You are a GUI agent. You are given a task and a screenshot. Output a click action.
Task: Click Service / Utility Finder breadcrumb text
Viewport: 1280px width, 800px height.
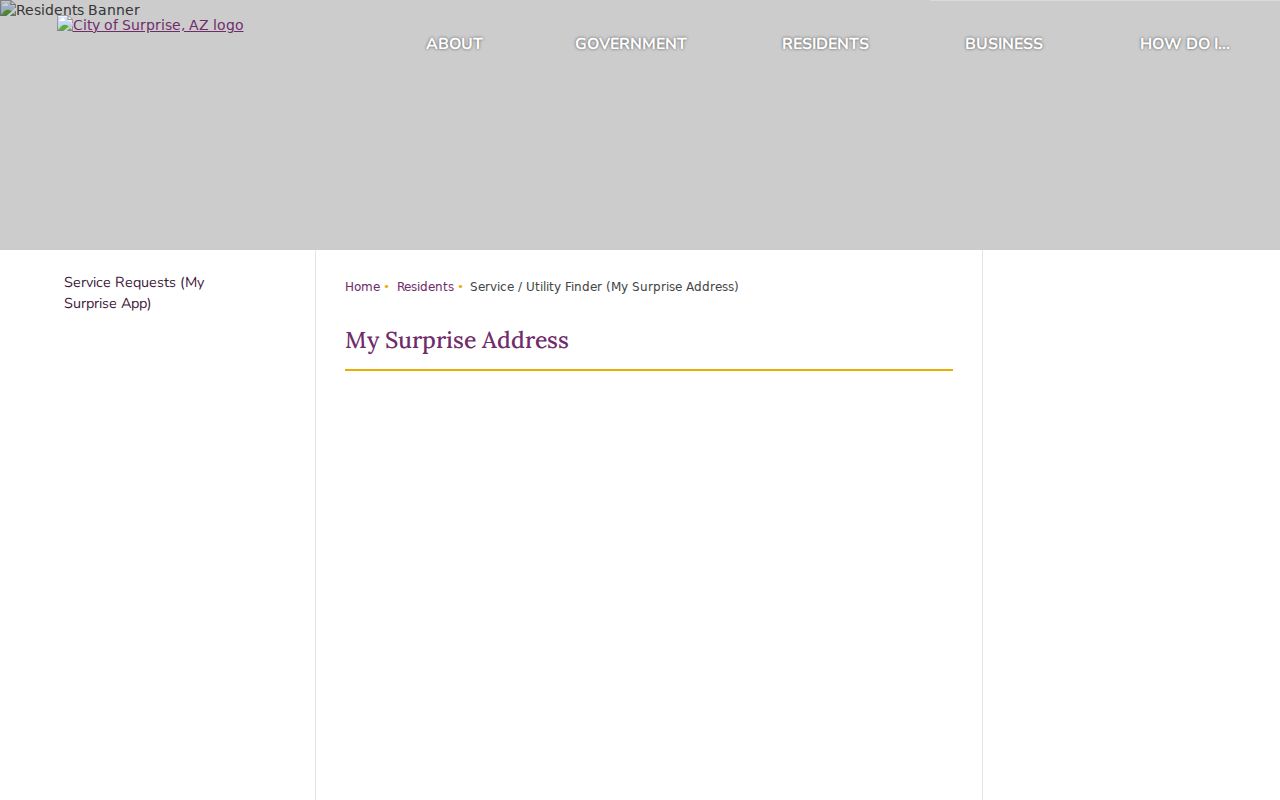point(604,287)
